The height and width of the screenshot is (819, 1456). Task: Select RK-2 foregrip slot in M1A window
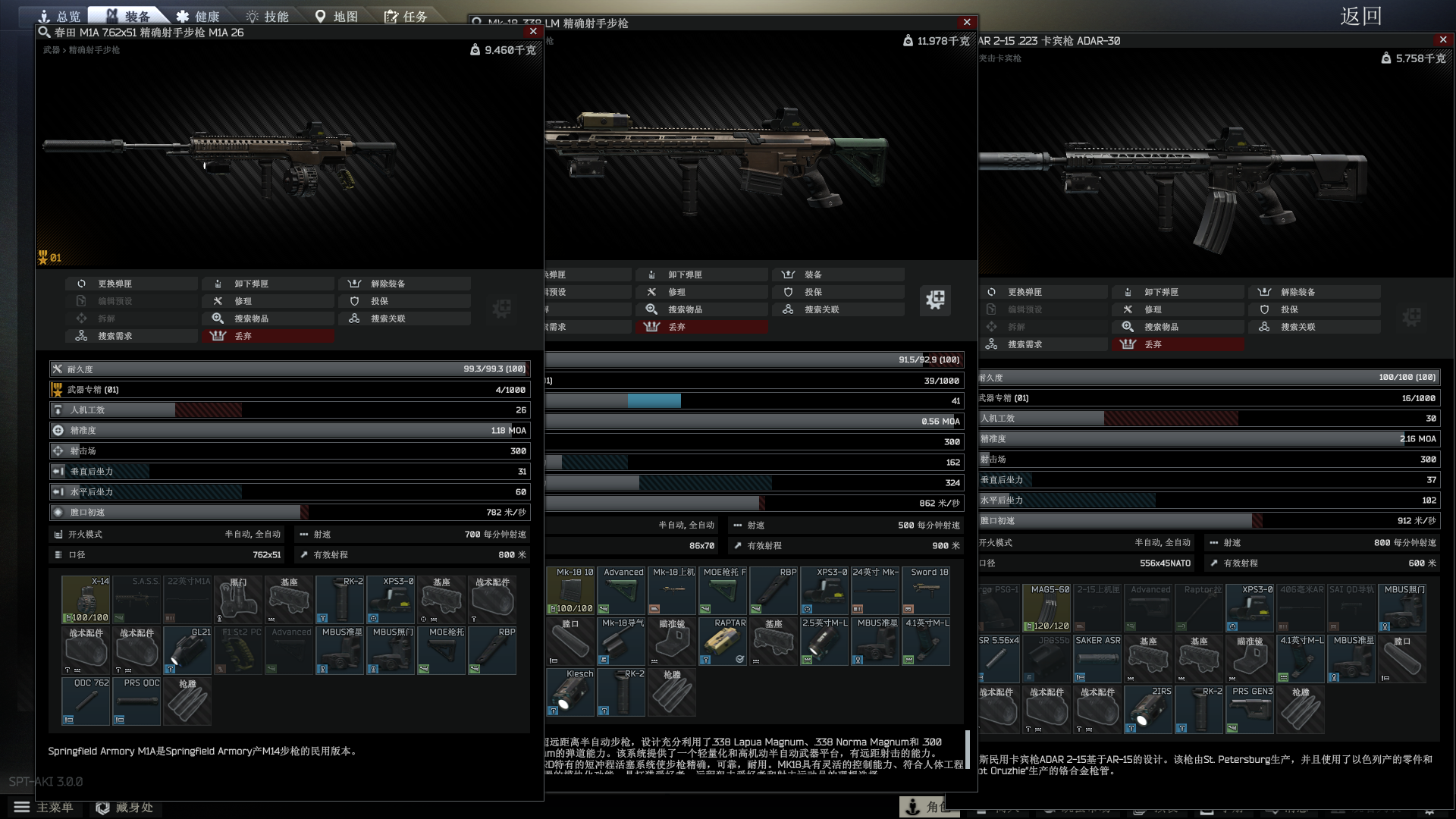(x=340, y=600)
